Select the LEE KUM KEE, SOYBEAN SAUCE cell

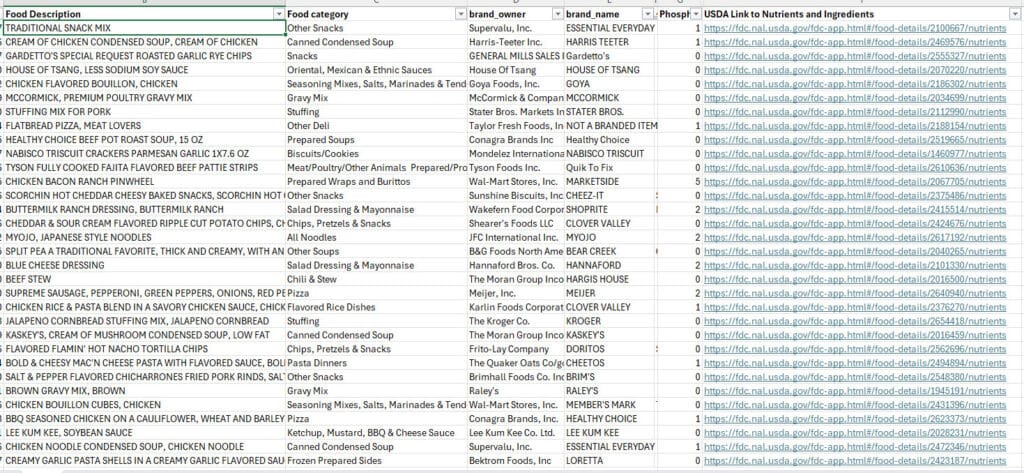(144, 432)
